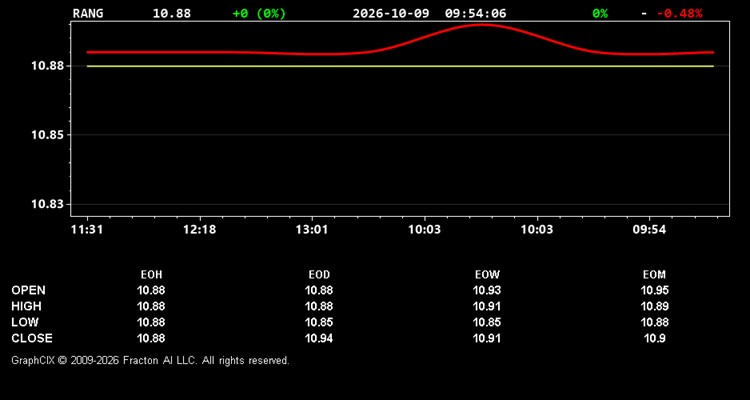Screen dimensions: 750x400
Task: Click the yellow baseline at 10.88
Action: (x=400, y=66)
